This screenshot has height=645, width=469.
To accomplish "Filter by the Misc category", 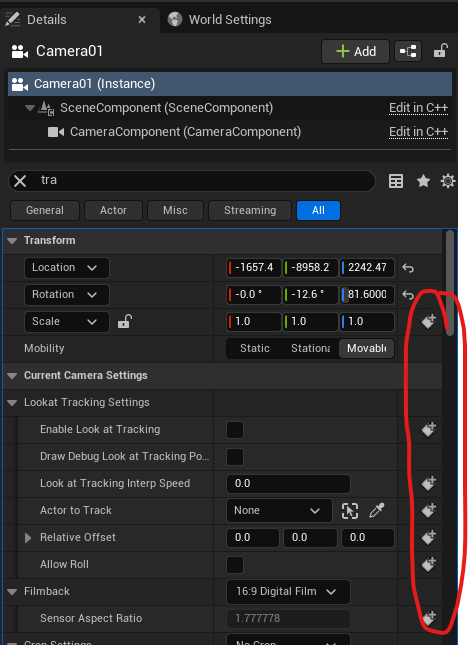I will tap(175, 211).
